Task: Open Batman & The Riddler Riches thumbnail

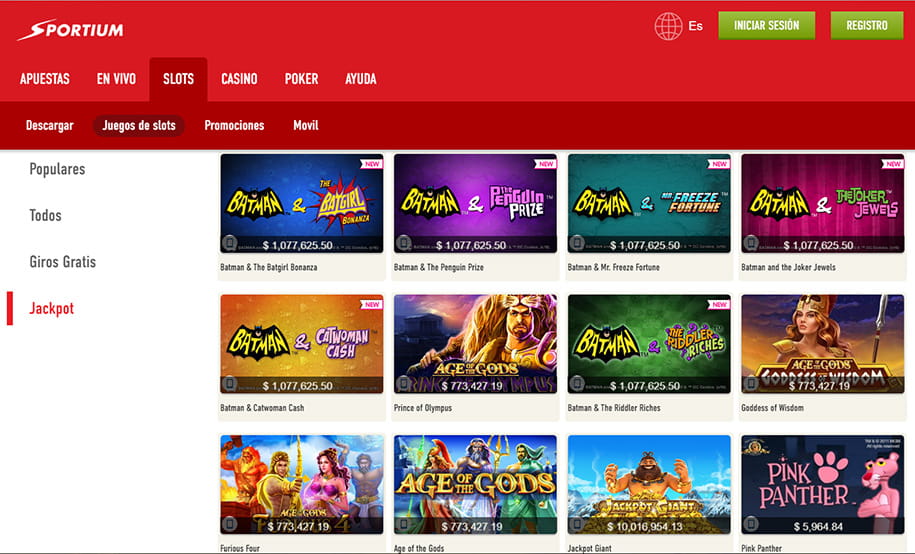Action: [649, 344]
